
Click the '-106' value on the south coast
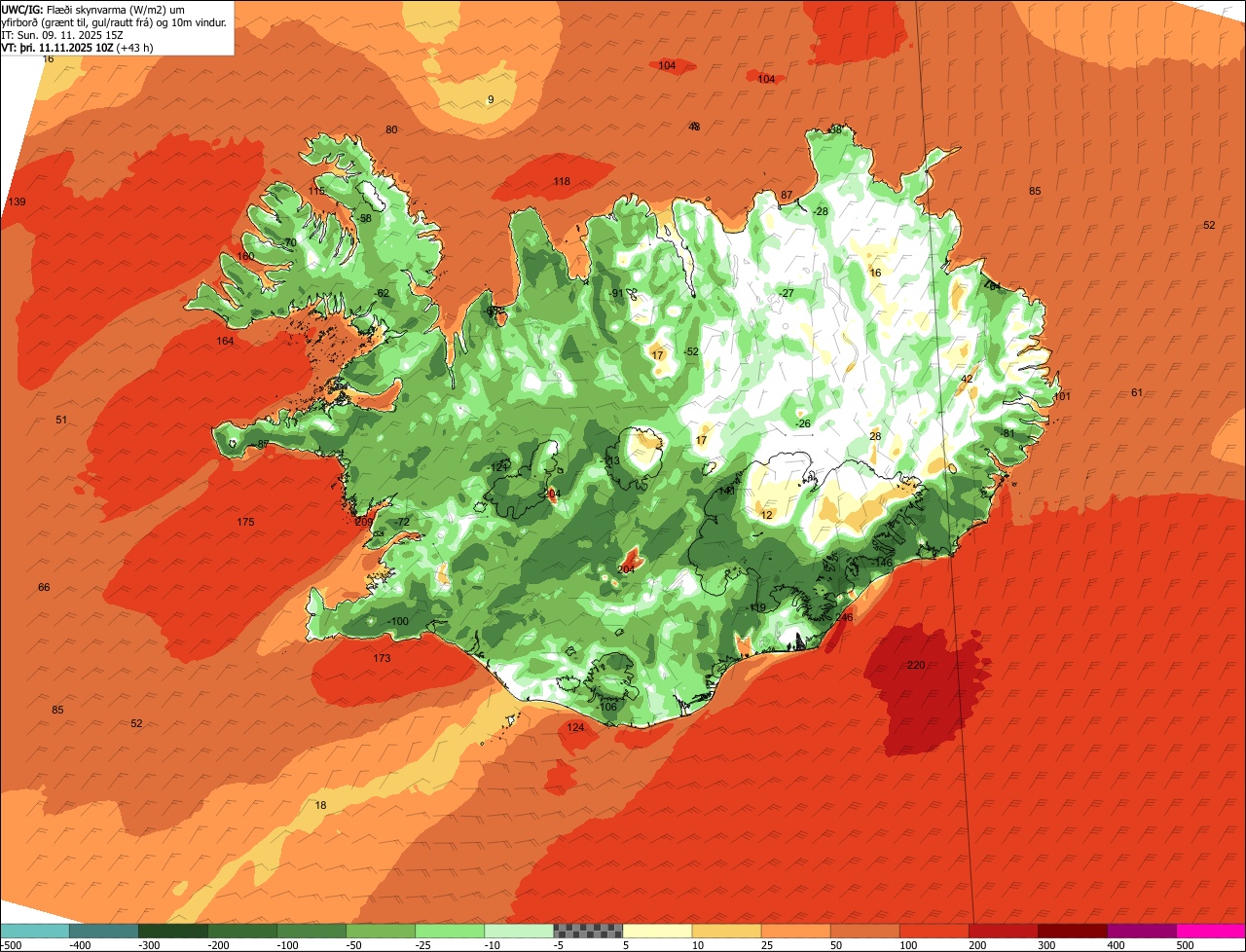(605, 707)
